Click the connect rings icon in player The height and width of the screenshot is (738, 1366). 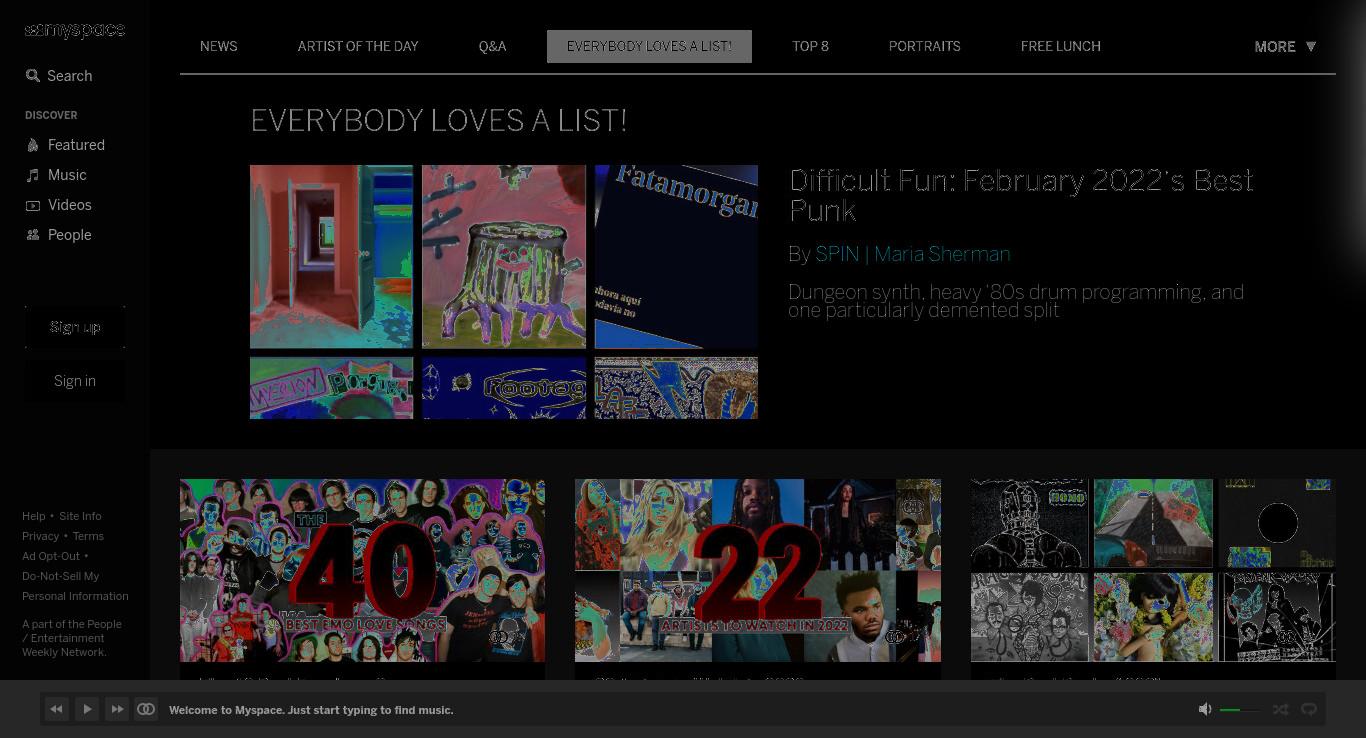[x=146, y=709]
